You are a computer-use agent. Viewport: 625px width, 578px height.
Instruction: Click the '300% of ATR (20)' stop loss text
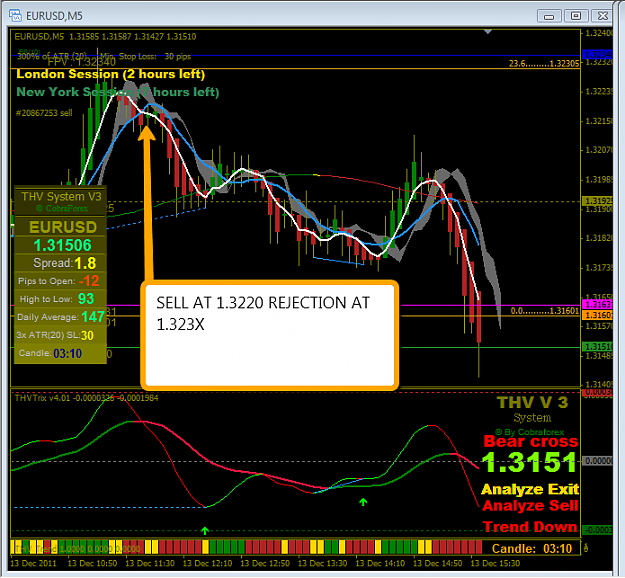click(x=52, y=56)
